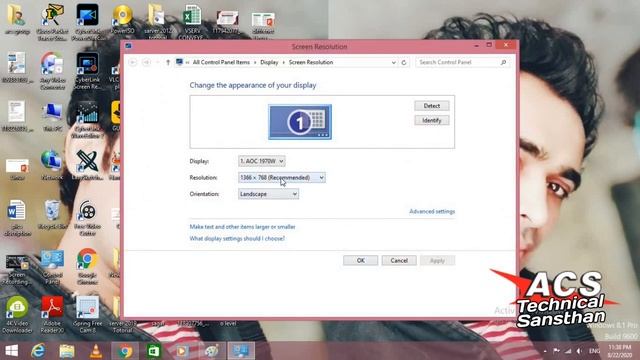Switch to Chrome in taskbar

pyautogui.click(x=125, y=351)
